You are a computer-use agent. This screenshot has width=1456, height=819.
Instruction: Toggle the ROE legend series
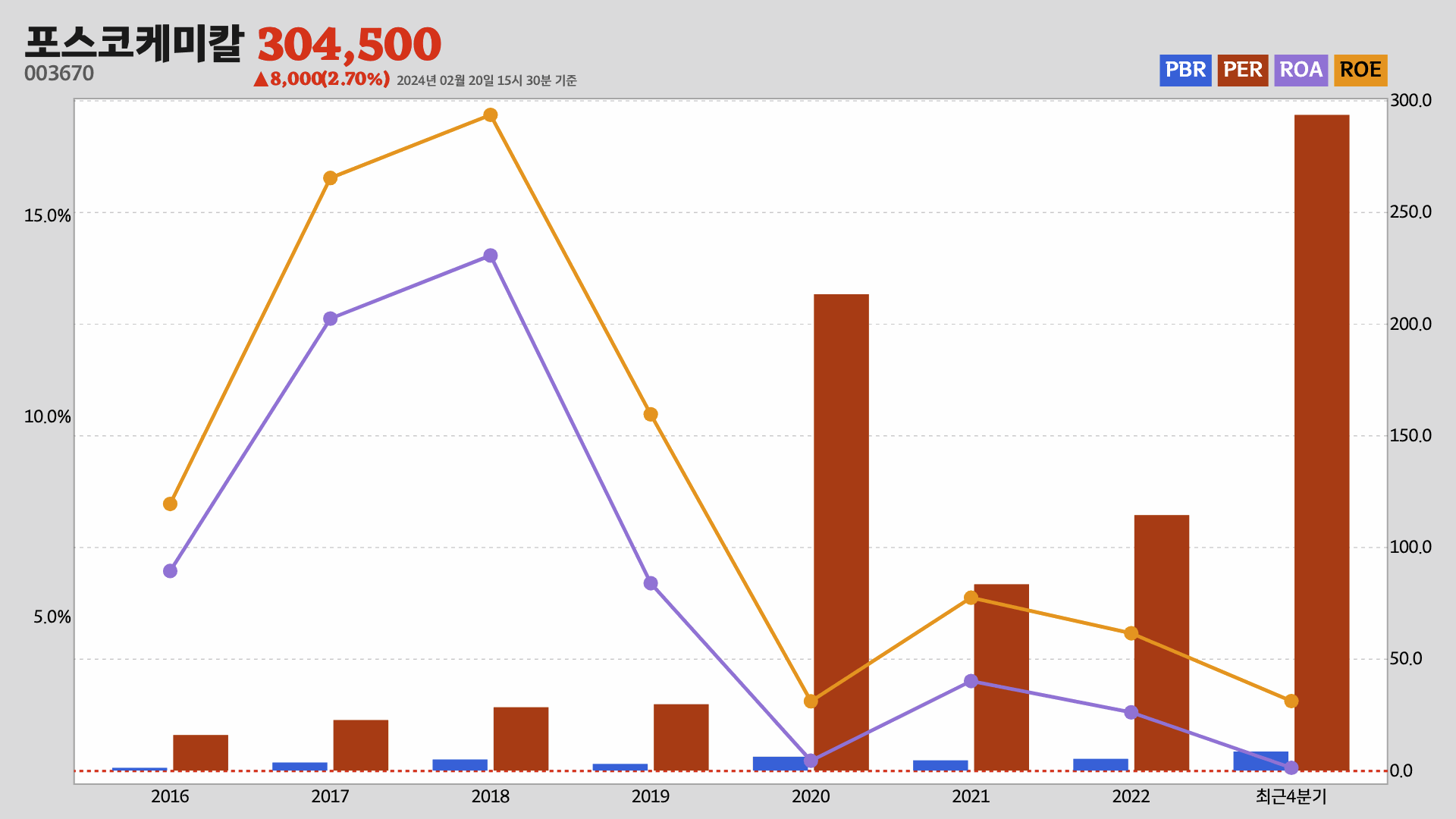click(1360, 70)
